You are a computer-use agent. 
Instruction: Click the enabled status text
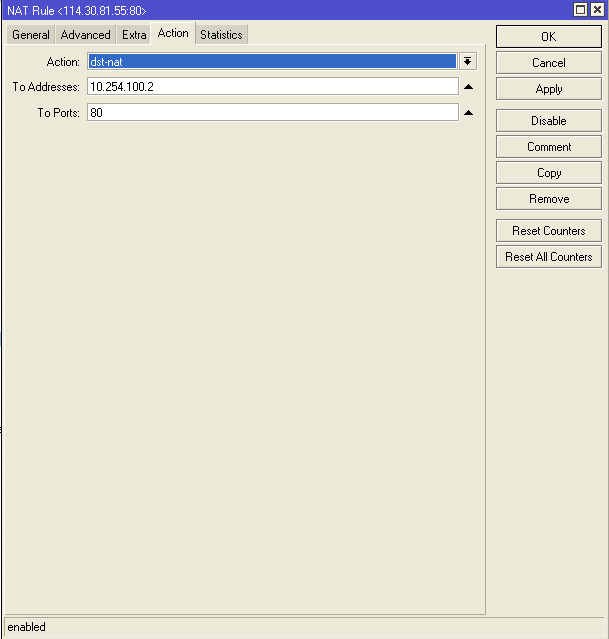pos(26,627)
